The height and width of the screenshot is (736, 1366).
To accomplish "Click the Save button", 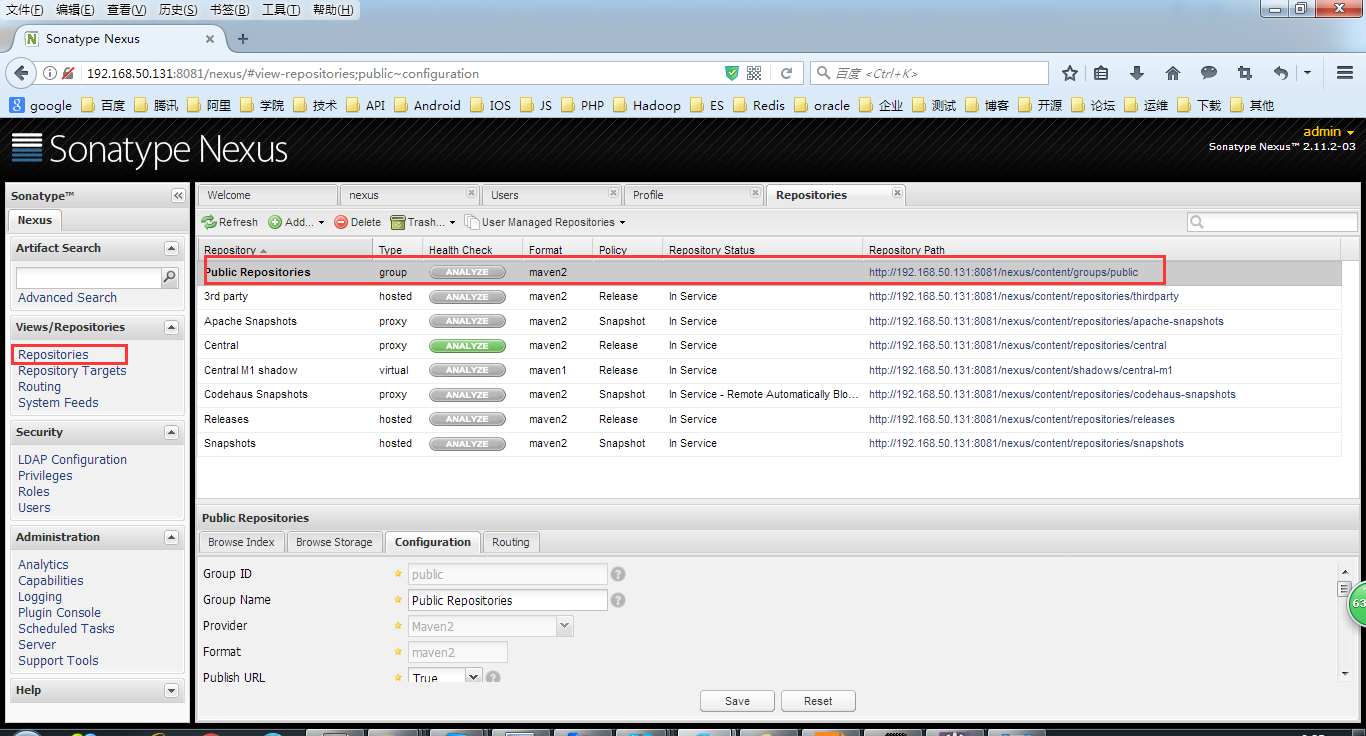I will [x=738, y=701].
